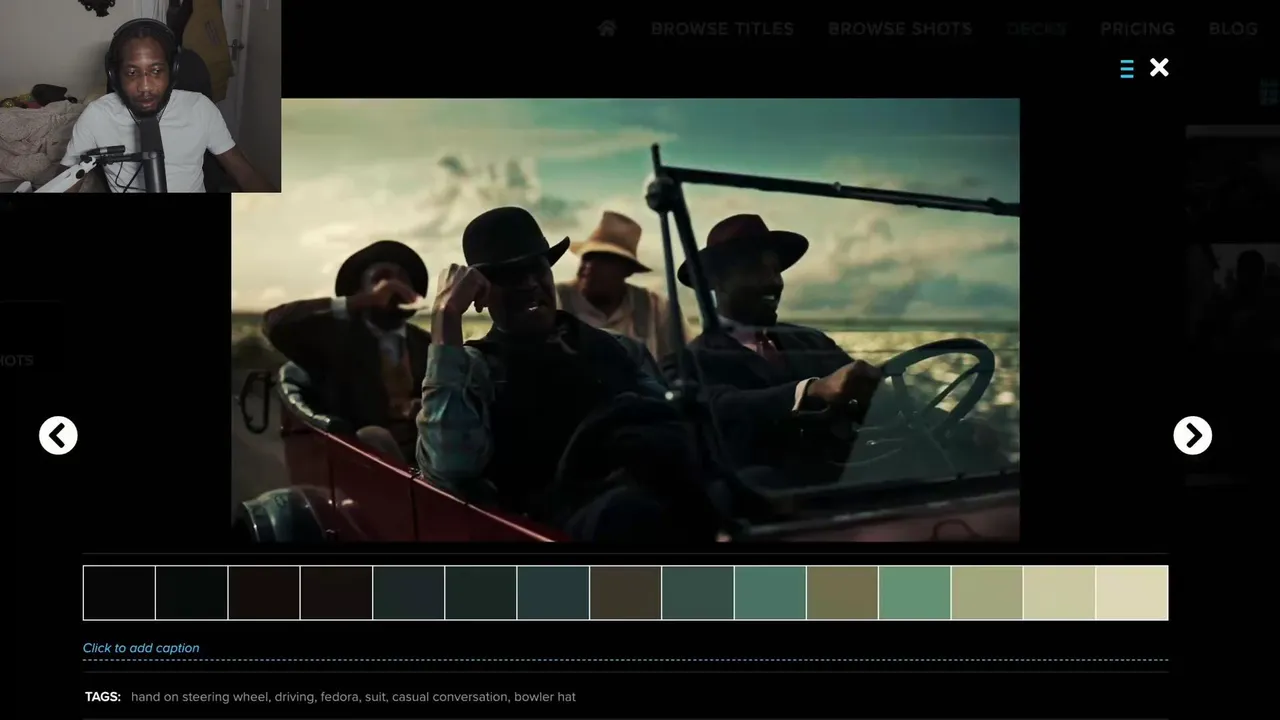Select the third palette swatch

click(264, 593)
